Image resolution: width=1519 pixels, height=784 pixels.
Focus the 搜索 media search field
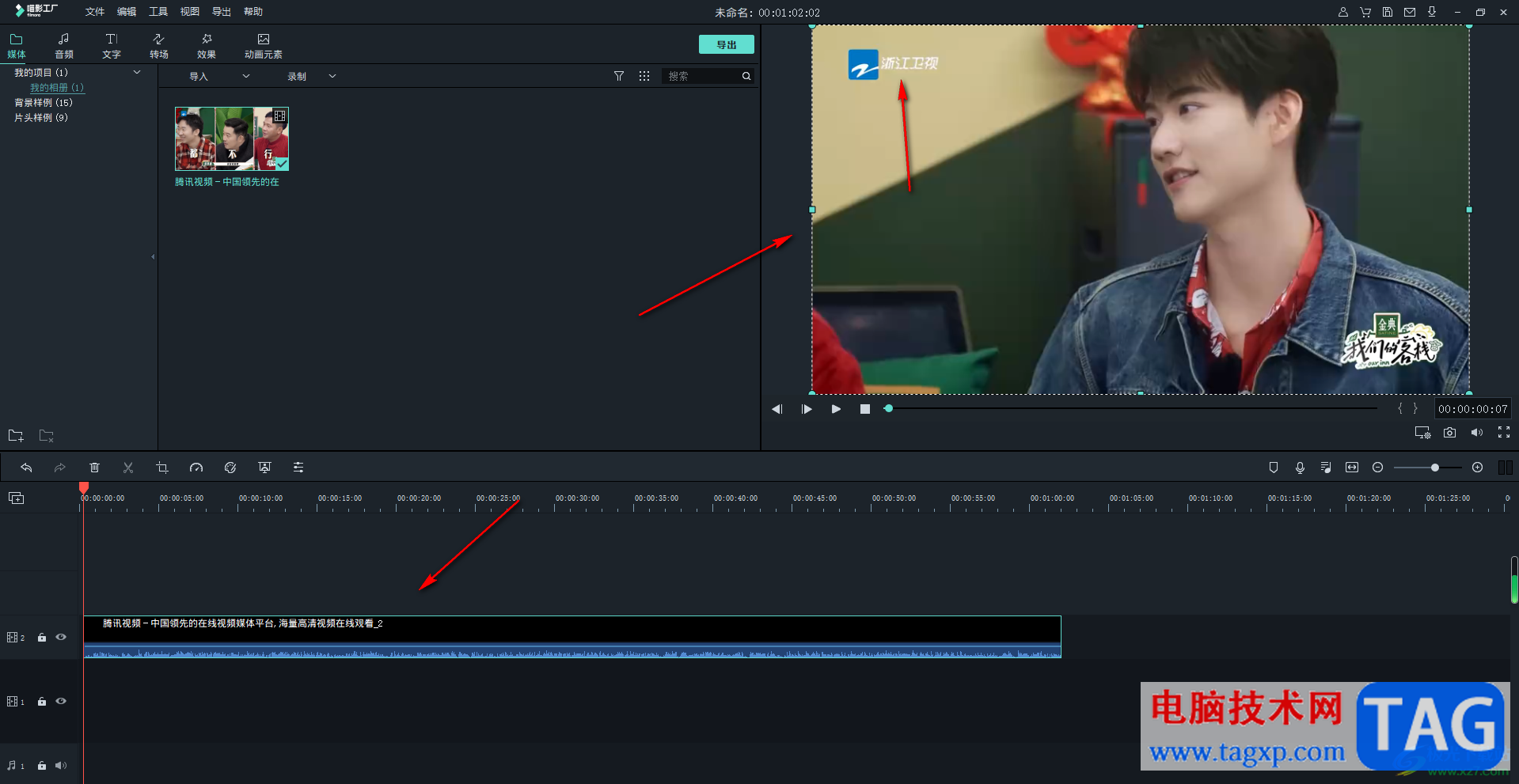pos(701,76)
